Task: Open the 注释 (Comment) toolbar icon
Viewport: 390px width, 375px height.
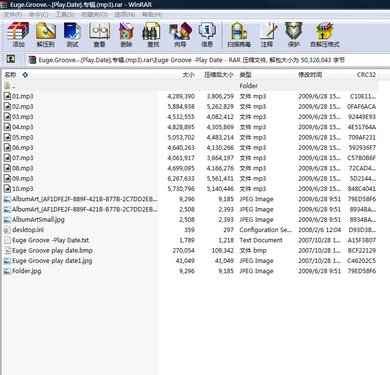Action: (267, 34)
